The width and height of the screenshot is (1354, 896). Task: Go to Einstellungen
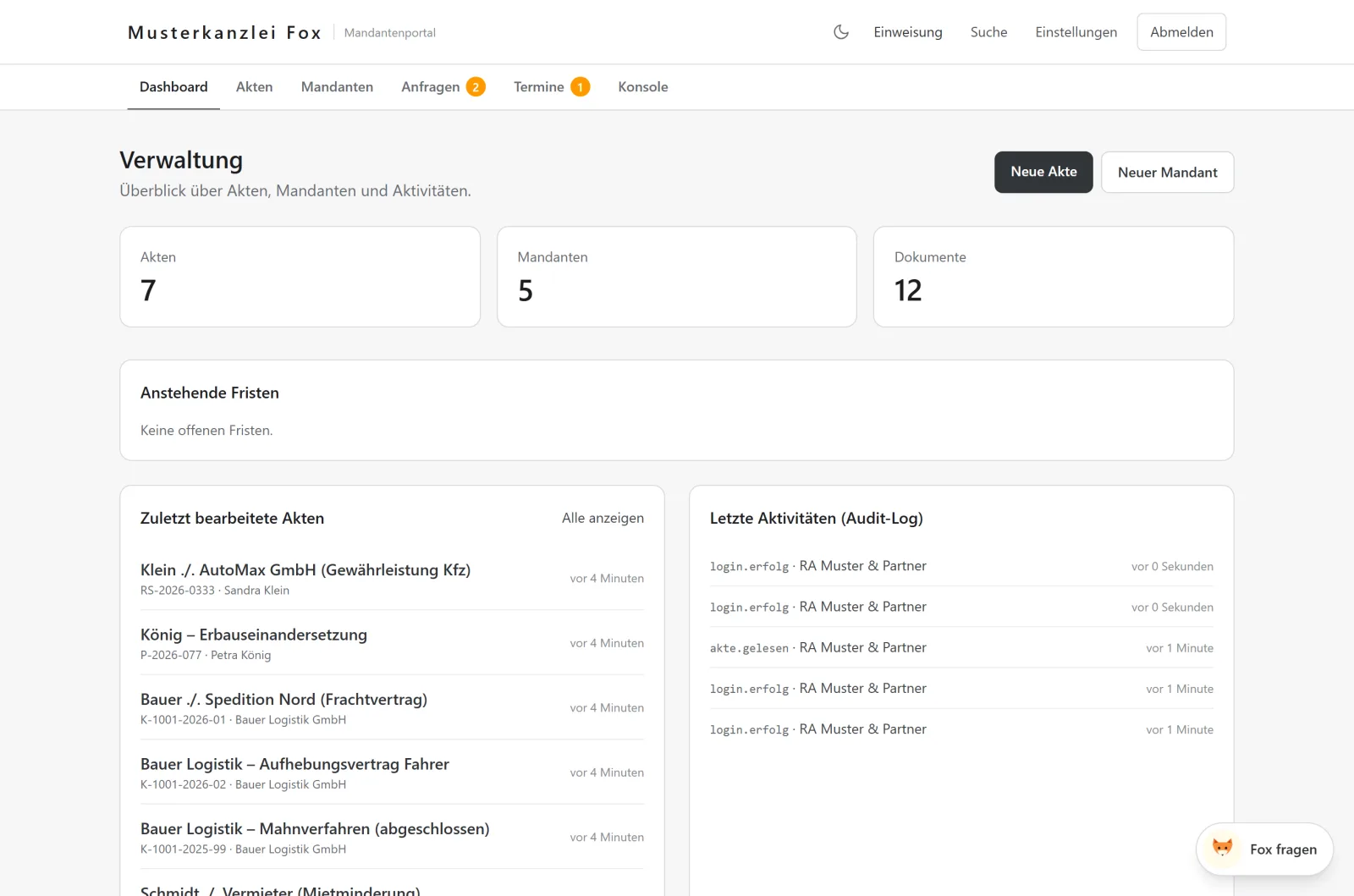[1076, 32]
